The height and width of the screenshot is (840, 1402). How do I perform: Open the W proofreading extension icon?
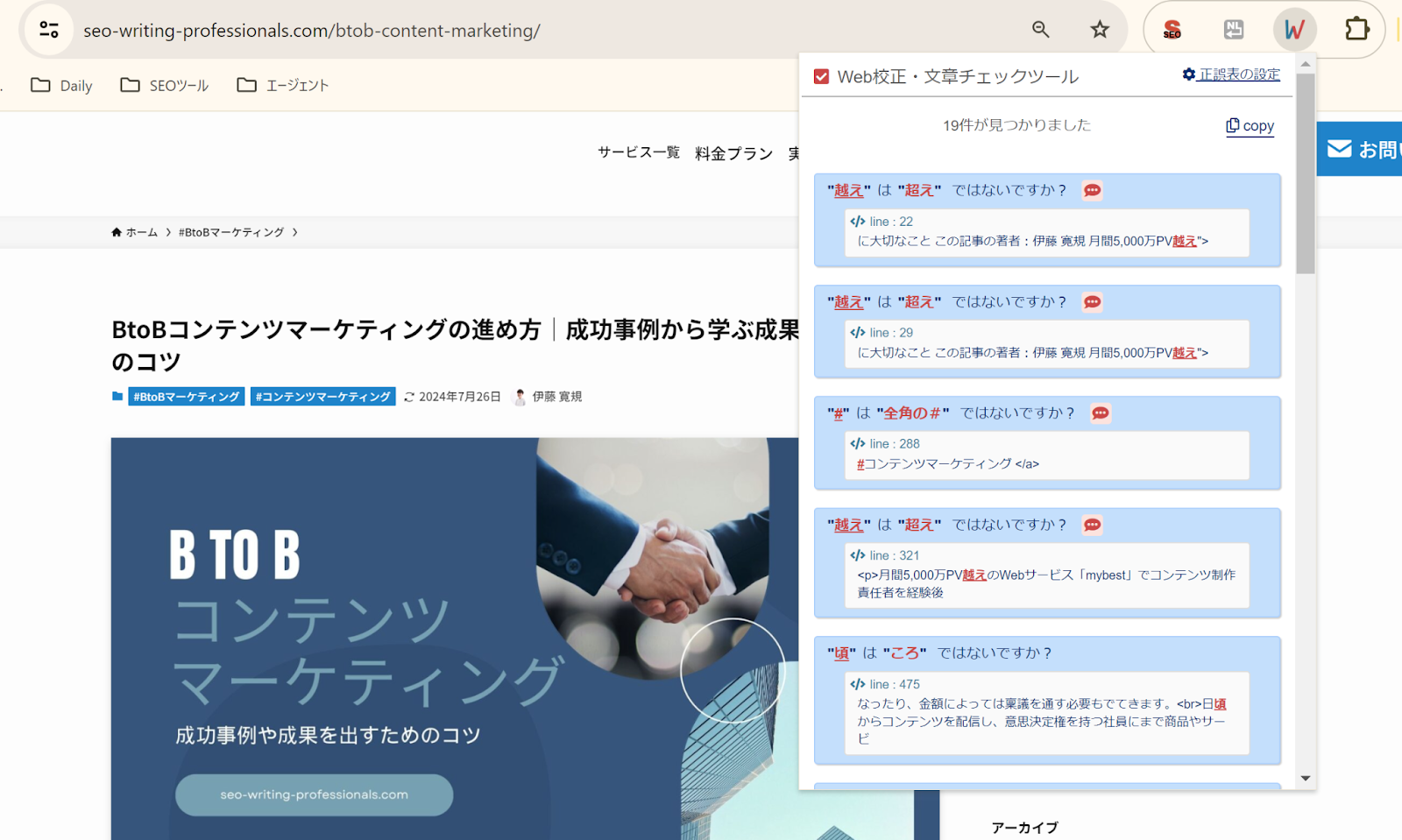(x=1295, y=29)
